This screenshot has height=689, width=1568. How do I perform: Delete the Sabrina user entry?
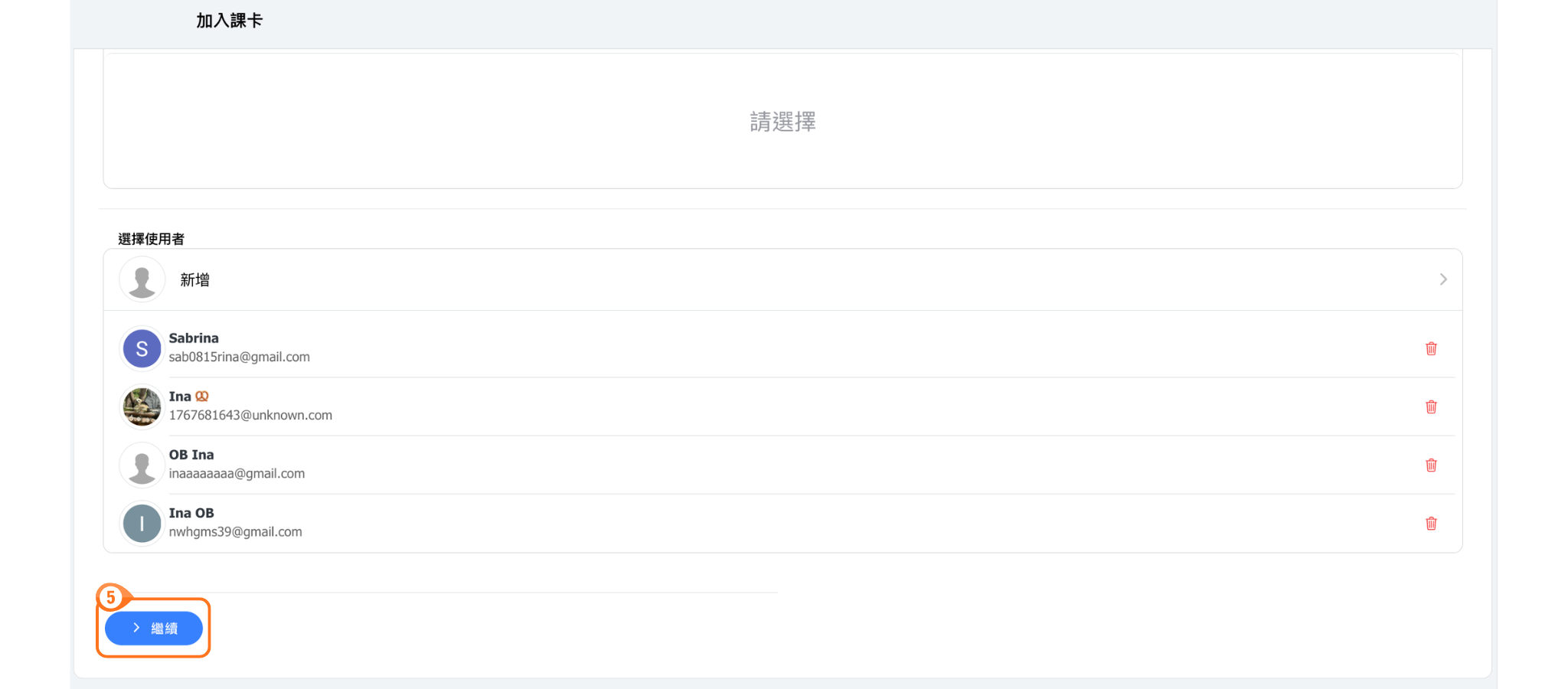pyautogui.click(x=1430, y=349)
